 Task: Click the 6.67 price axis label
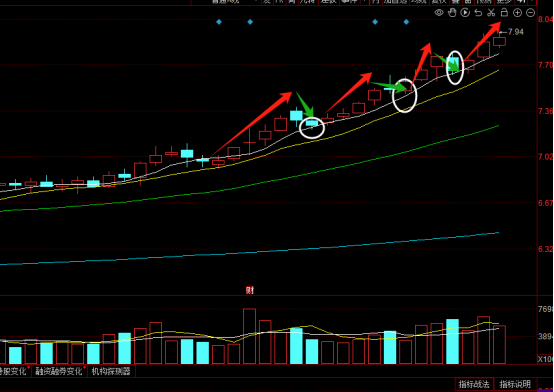546,203
